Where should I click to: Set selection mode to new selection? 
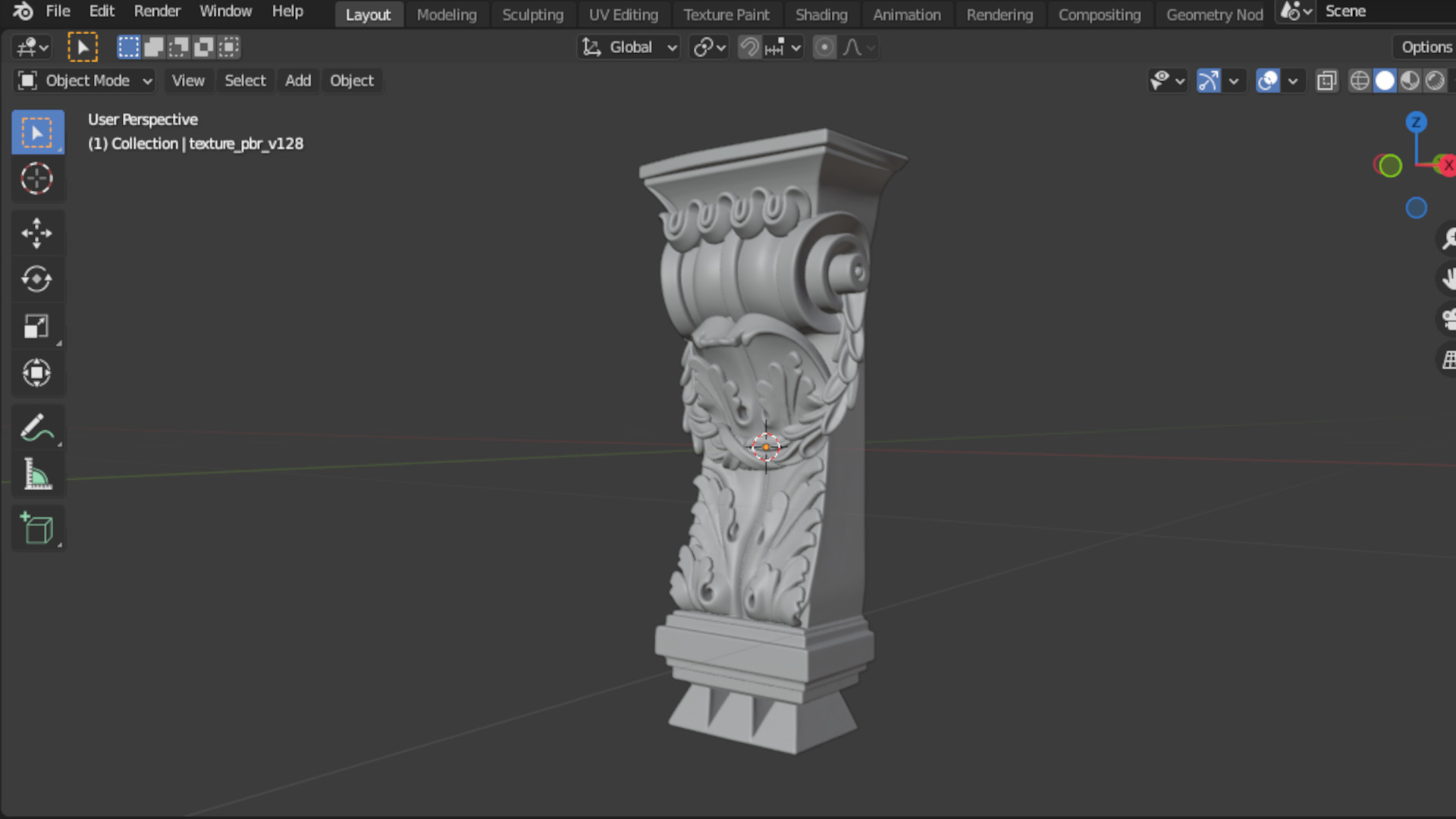[129, 47]
